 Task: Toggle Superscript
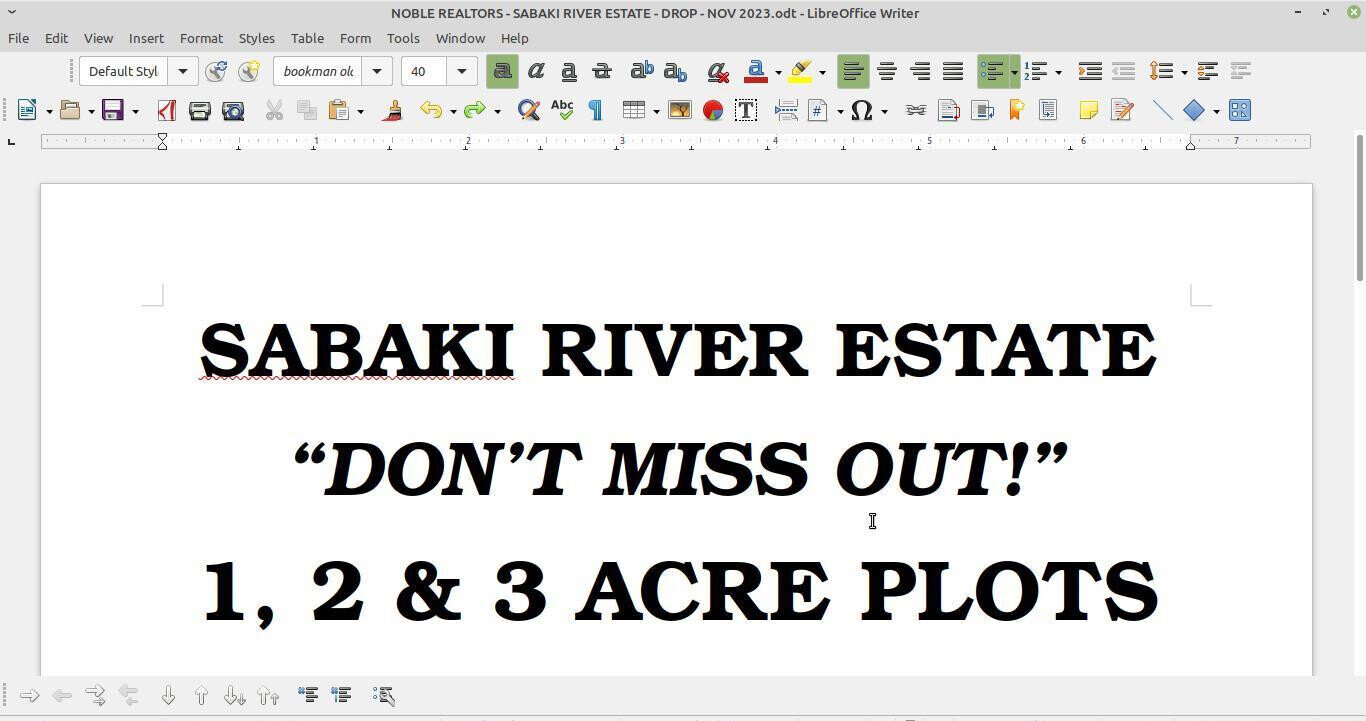[x=642, y=71]
